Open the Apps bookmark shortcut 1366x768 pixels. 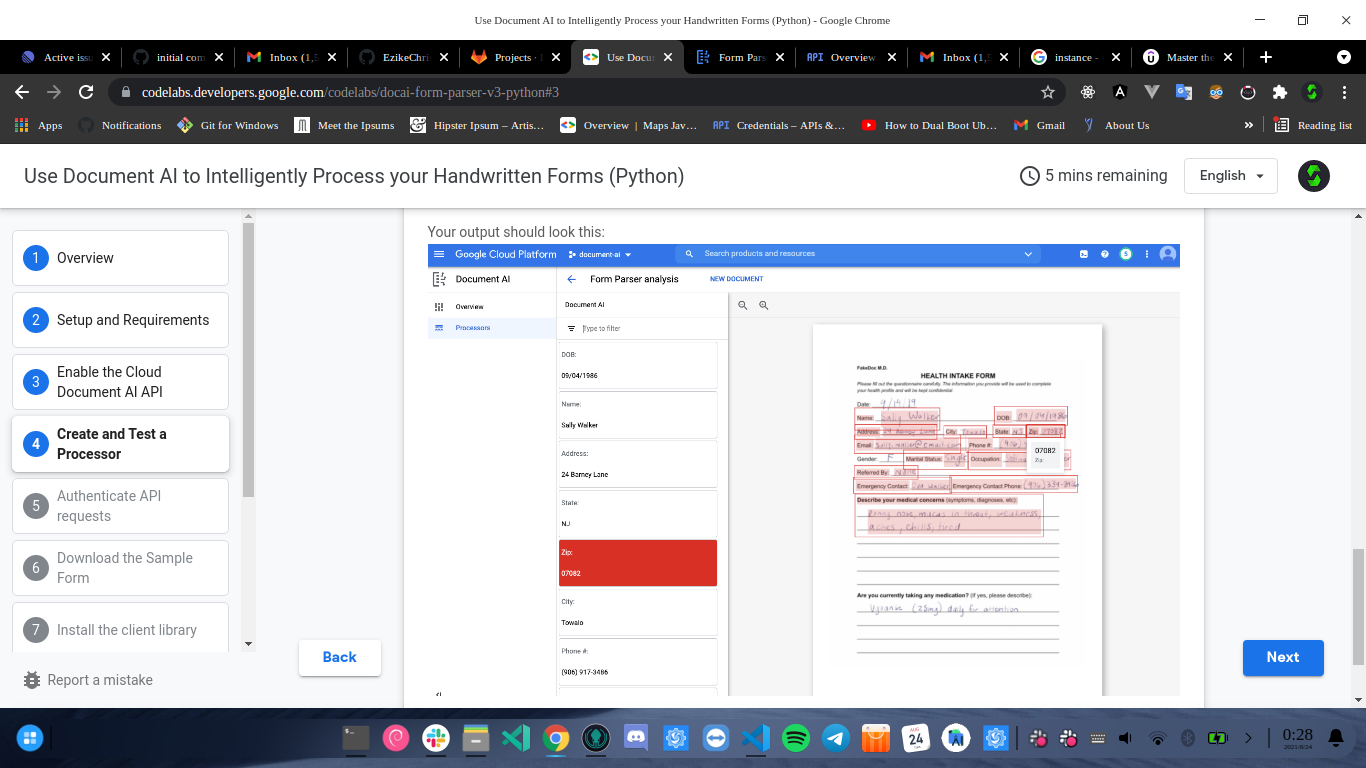40,125
